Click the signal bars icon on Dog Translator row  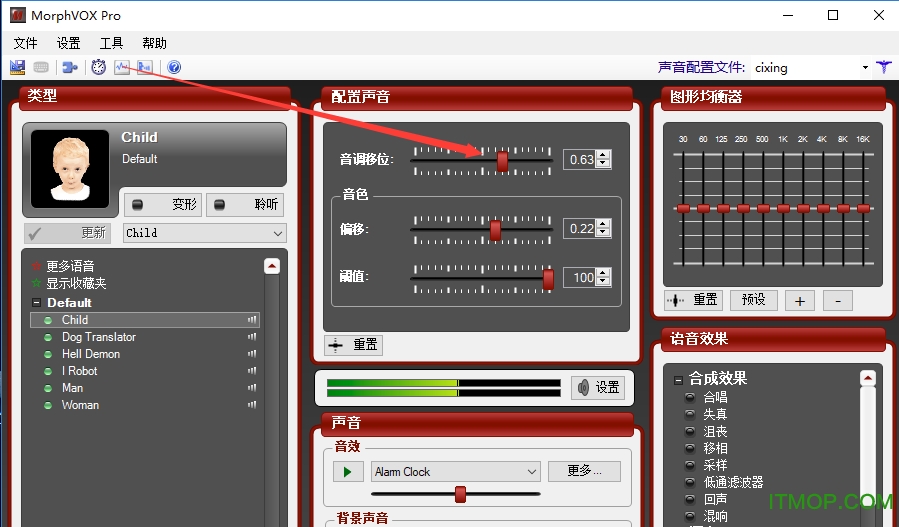coord(252,337)
